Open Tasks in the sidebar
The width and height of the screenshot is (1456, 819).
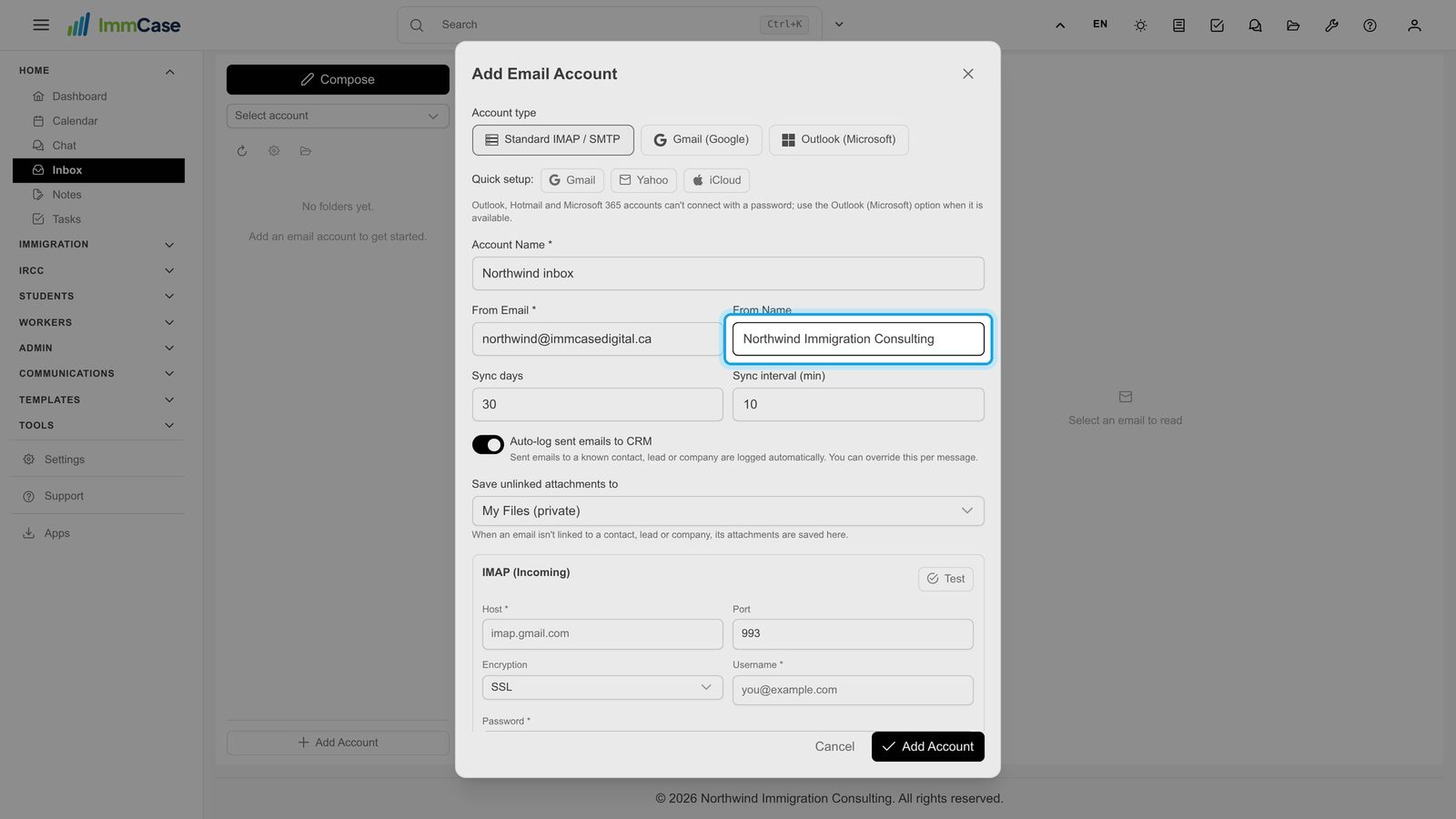point(66,219)
